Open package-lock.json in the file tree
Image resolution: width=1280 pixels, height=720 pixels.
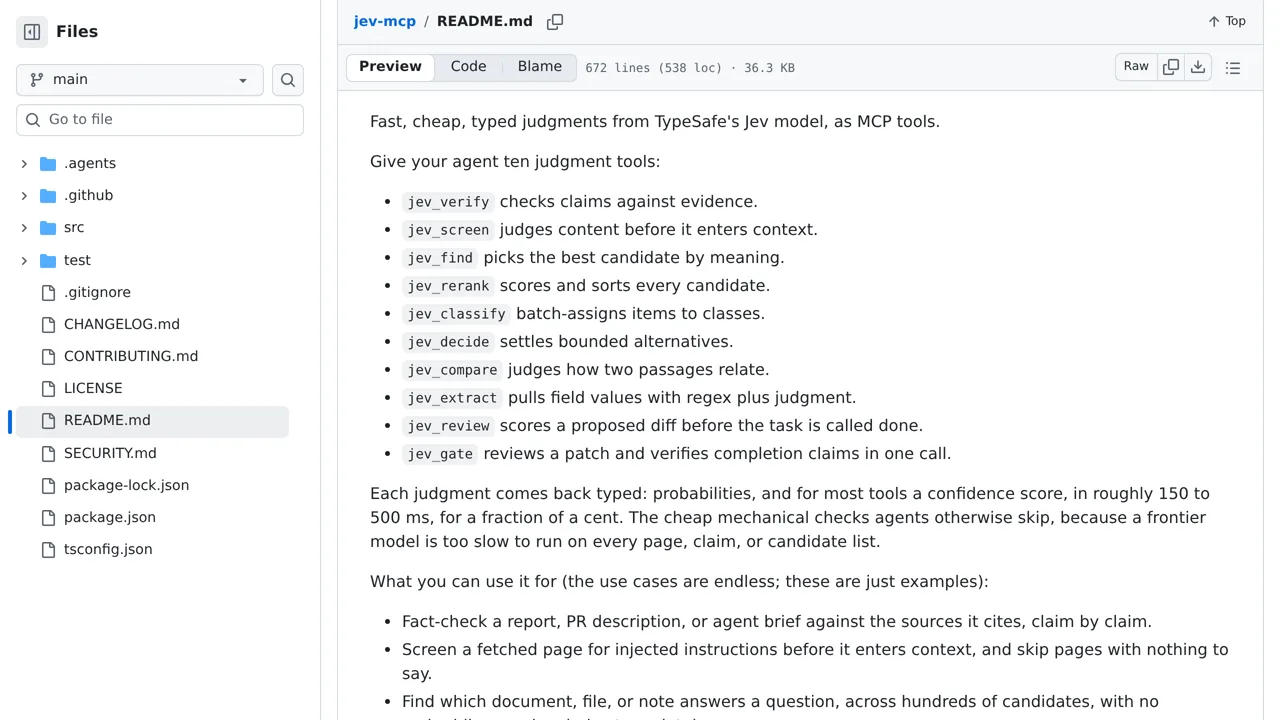pyautogui.click(x=126, y=486)
